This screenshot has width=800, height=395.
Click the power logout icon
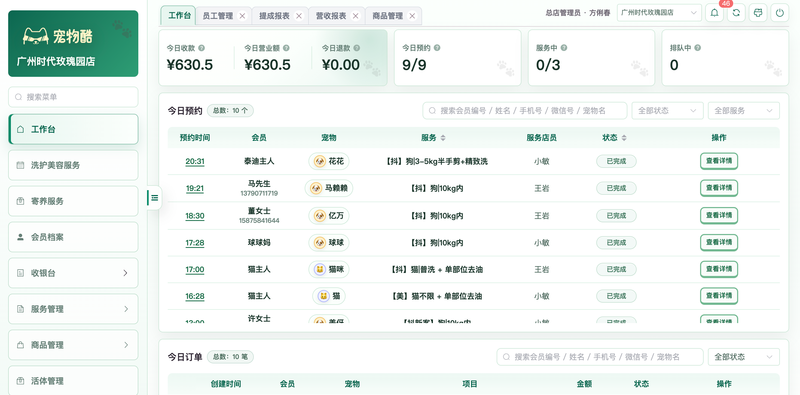point(780,13)
